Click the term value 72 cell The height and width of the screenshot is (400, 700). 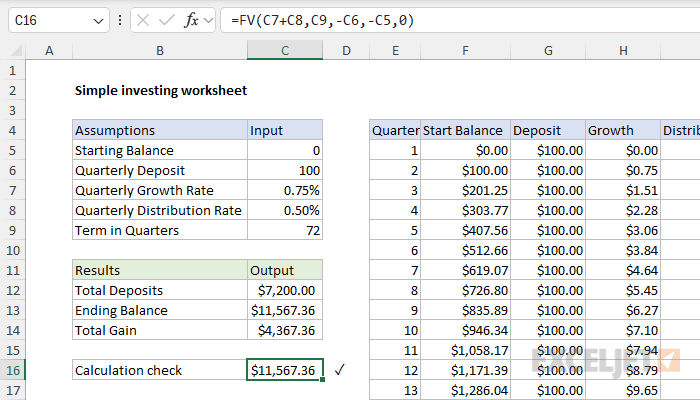point(285,230)
